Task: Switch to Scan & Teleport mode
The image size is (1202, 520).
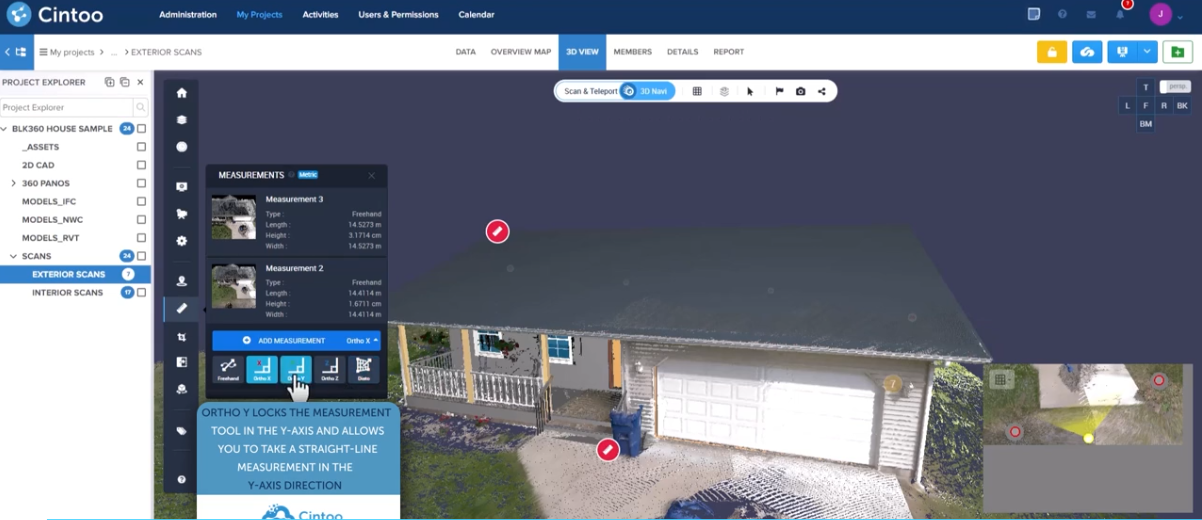Action: coord(590,91)
